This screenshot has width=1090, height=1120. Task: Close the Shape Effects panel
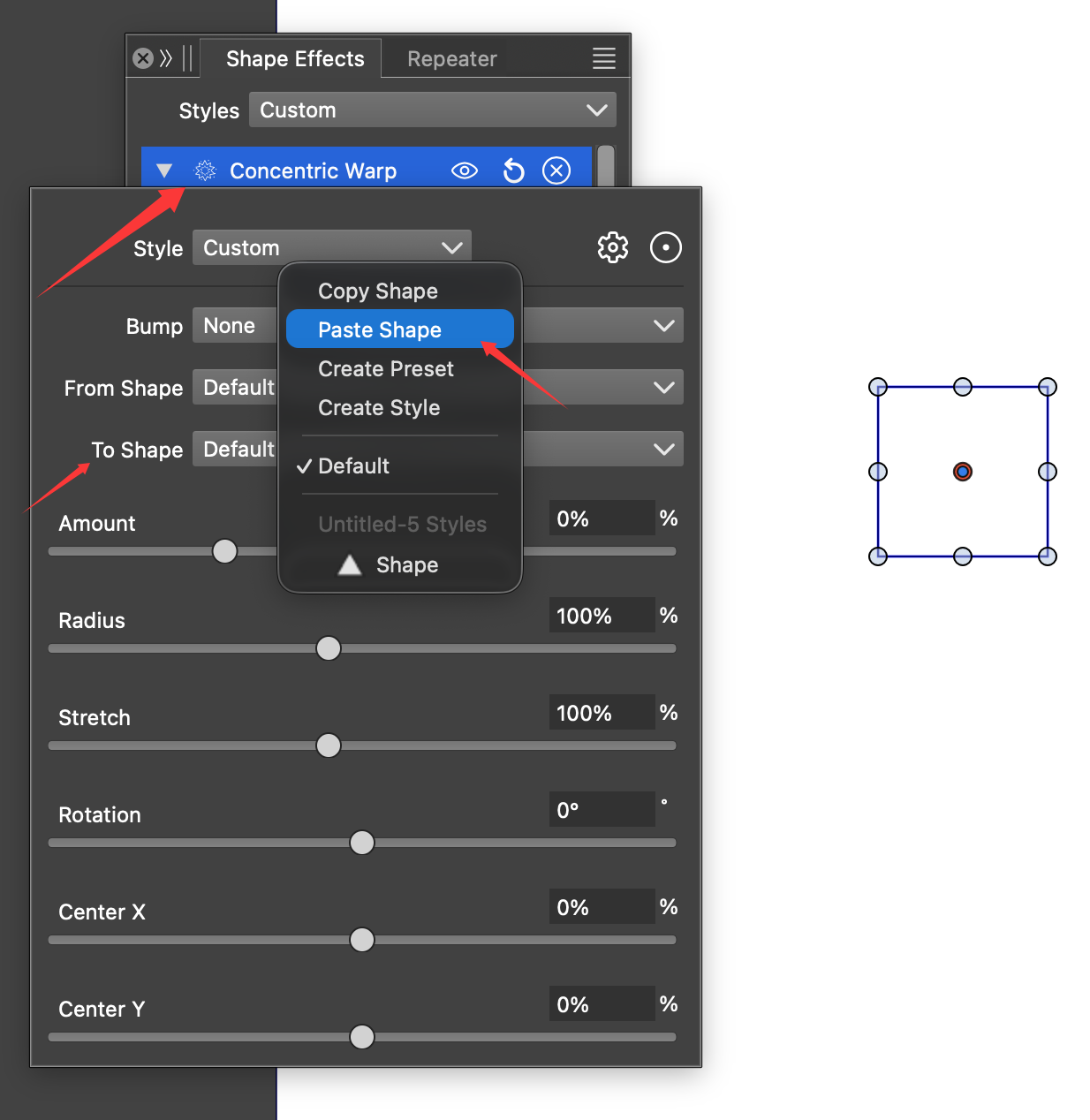[143, 59]
